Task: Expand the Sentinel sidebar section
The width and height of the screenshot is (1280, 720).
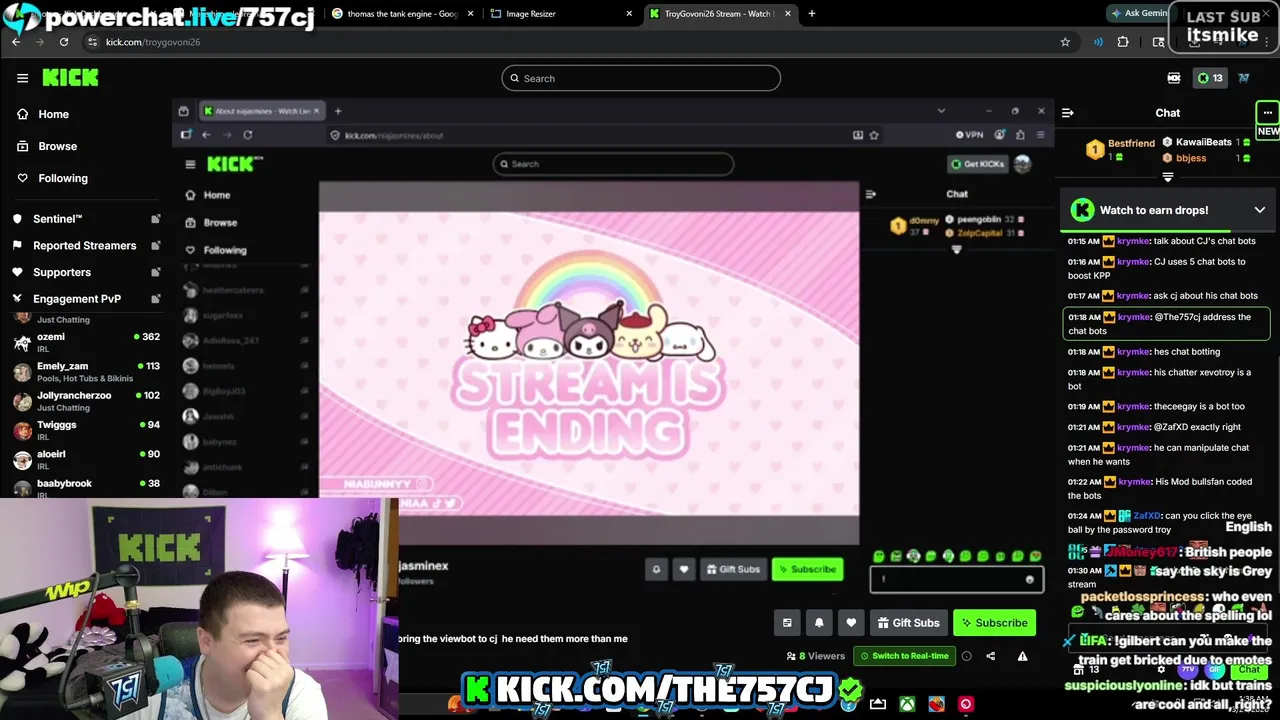Action: (86, 219)
